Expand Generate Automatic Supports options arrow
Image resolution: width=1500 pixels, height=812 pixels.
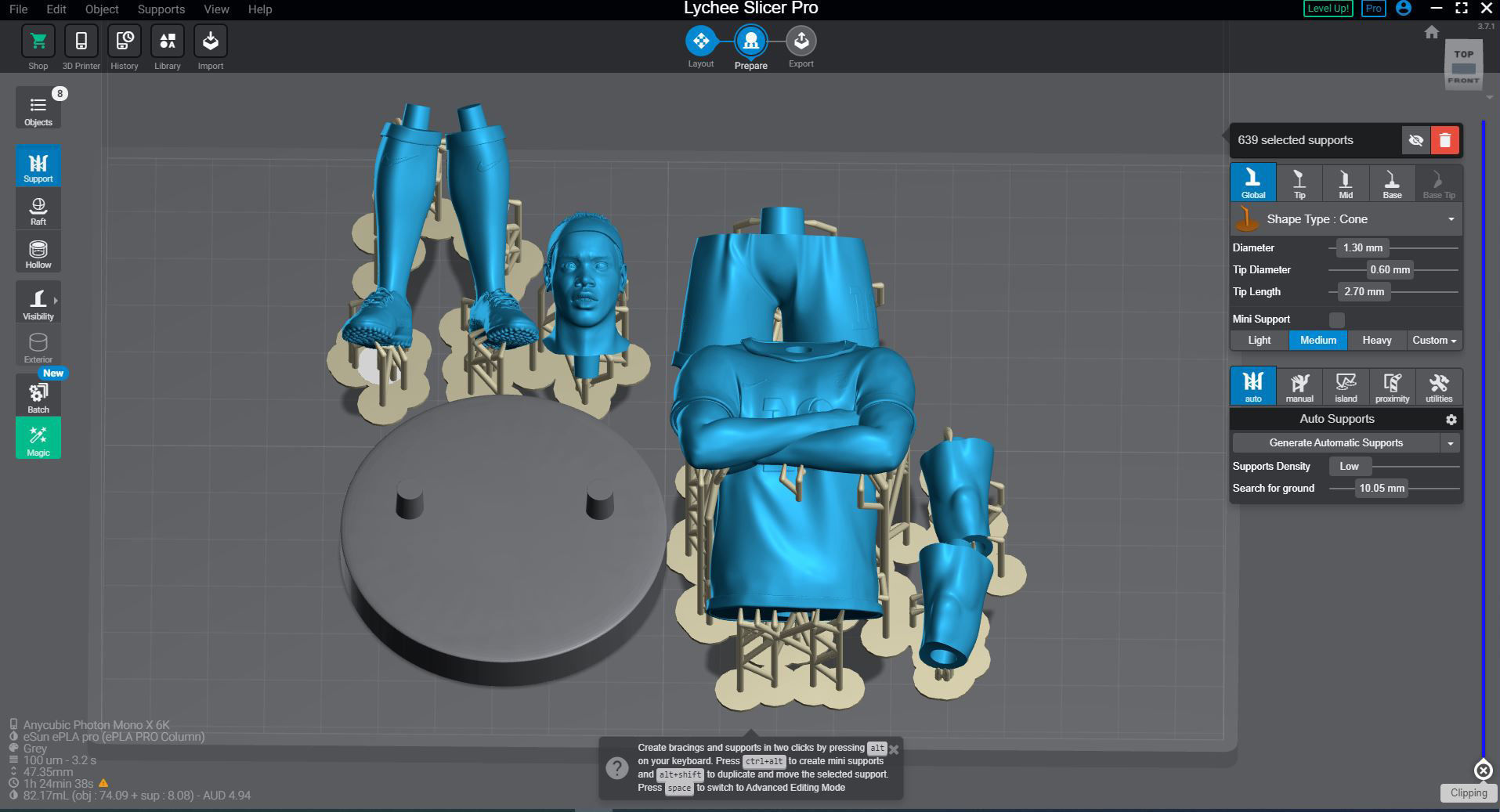coord(1451,443)
